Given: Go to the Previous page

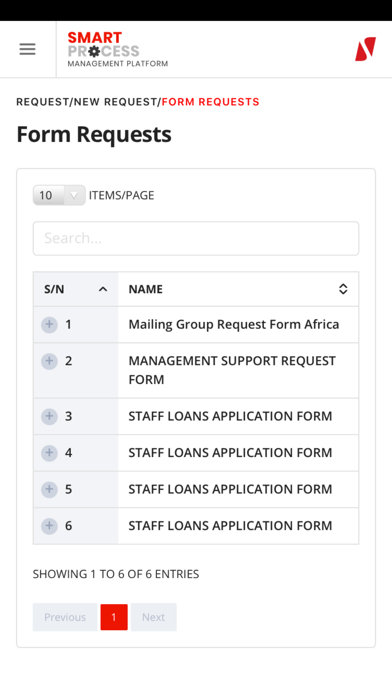Looking at the screenshot, I should (65, 617).
